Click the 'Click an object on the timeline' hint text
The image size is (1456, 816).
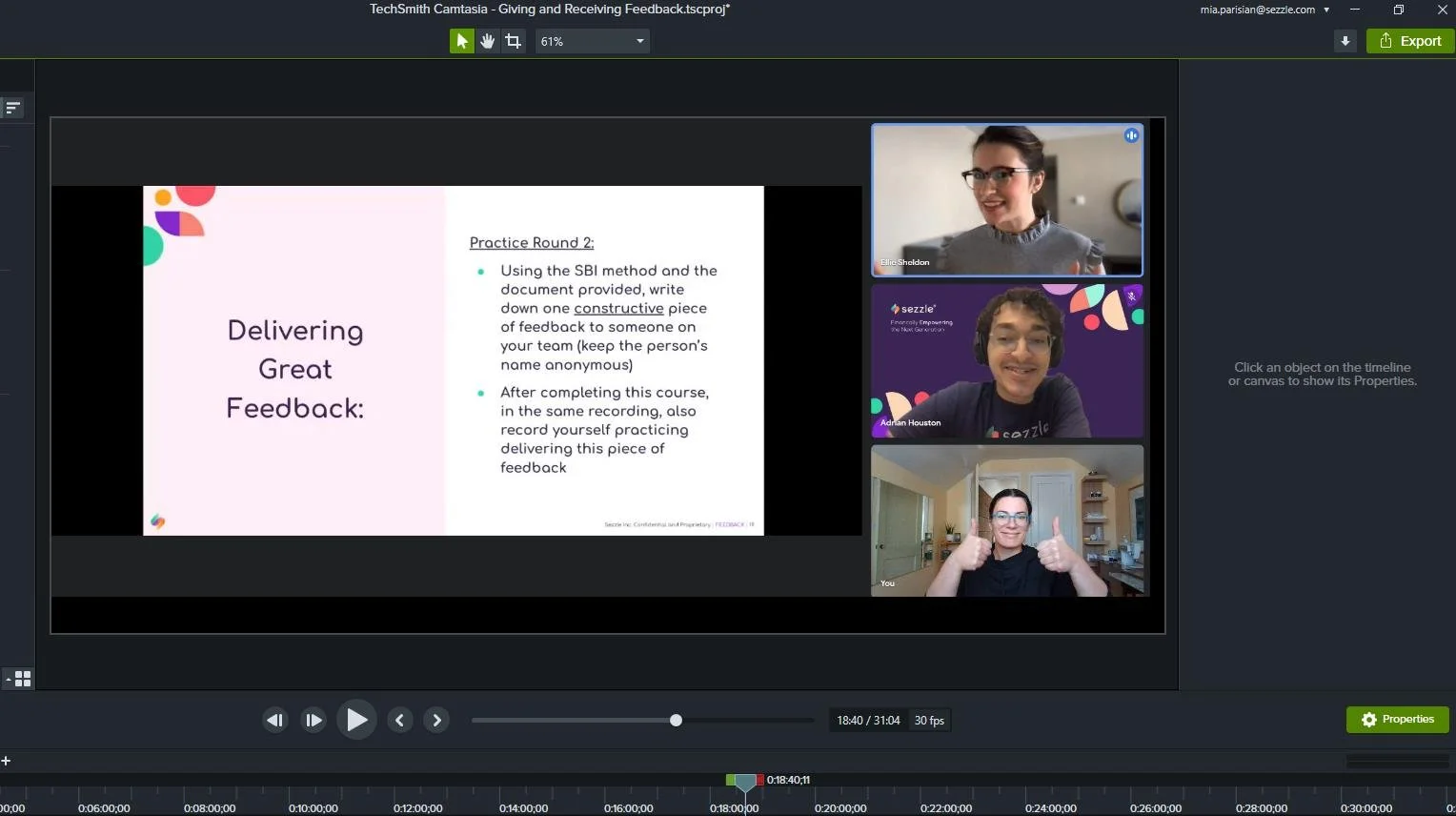click(1322, 374)
